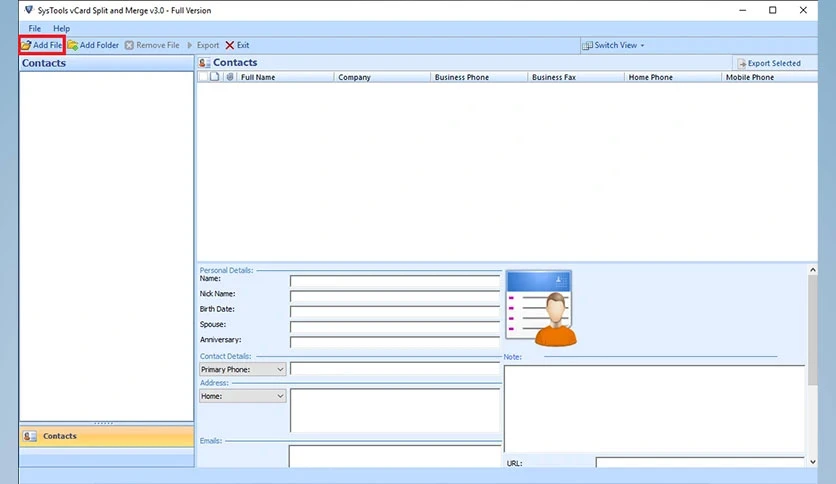Close the vCard Split and Merge window
The image size is (836, 484).
(803, 10)
